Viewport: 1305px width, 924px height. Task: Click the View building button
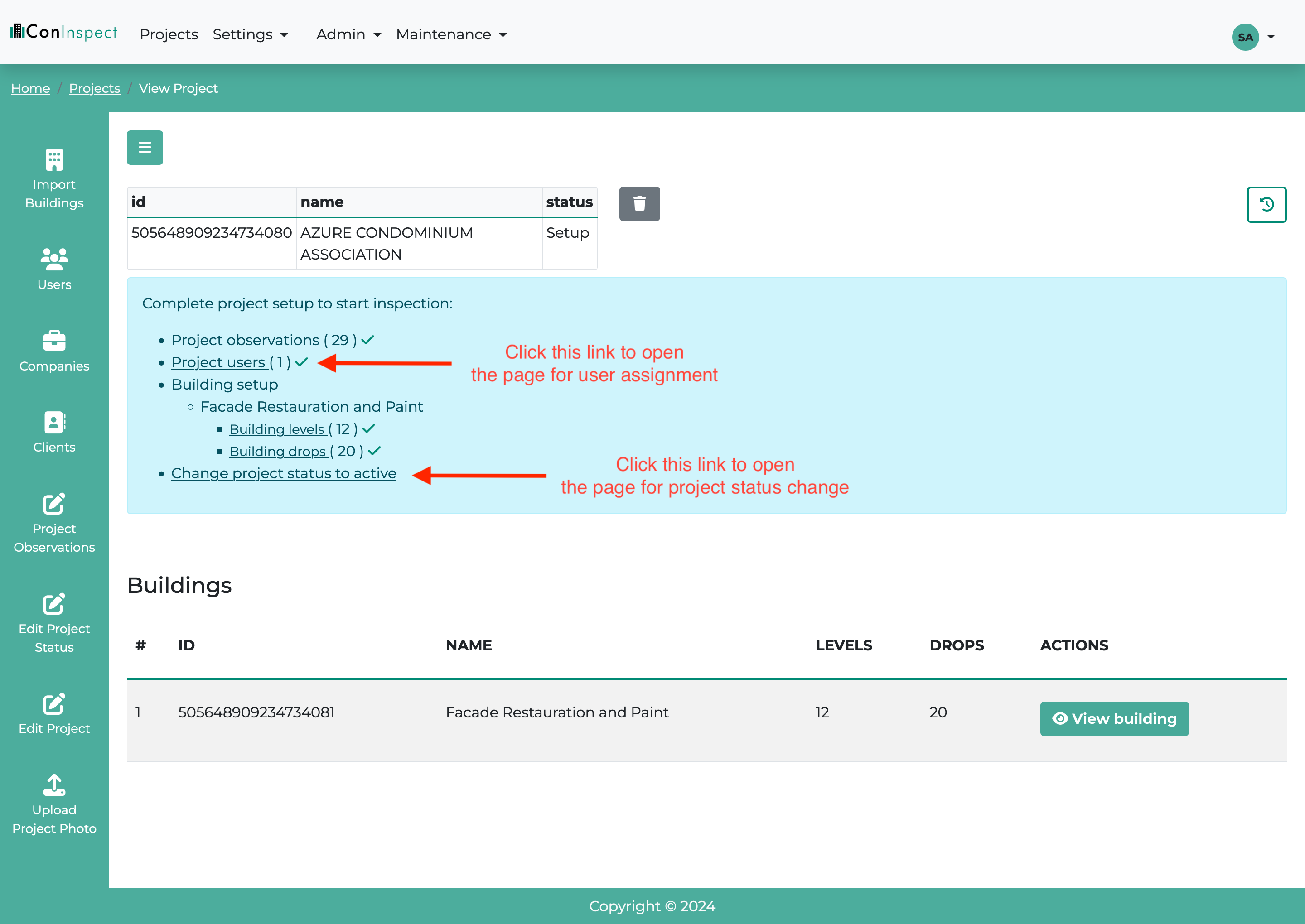(x=1114, y=719)
